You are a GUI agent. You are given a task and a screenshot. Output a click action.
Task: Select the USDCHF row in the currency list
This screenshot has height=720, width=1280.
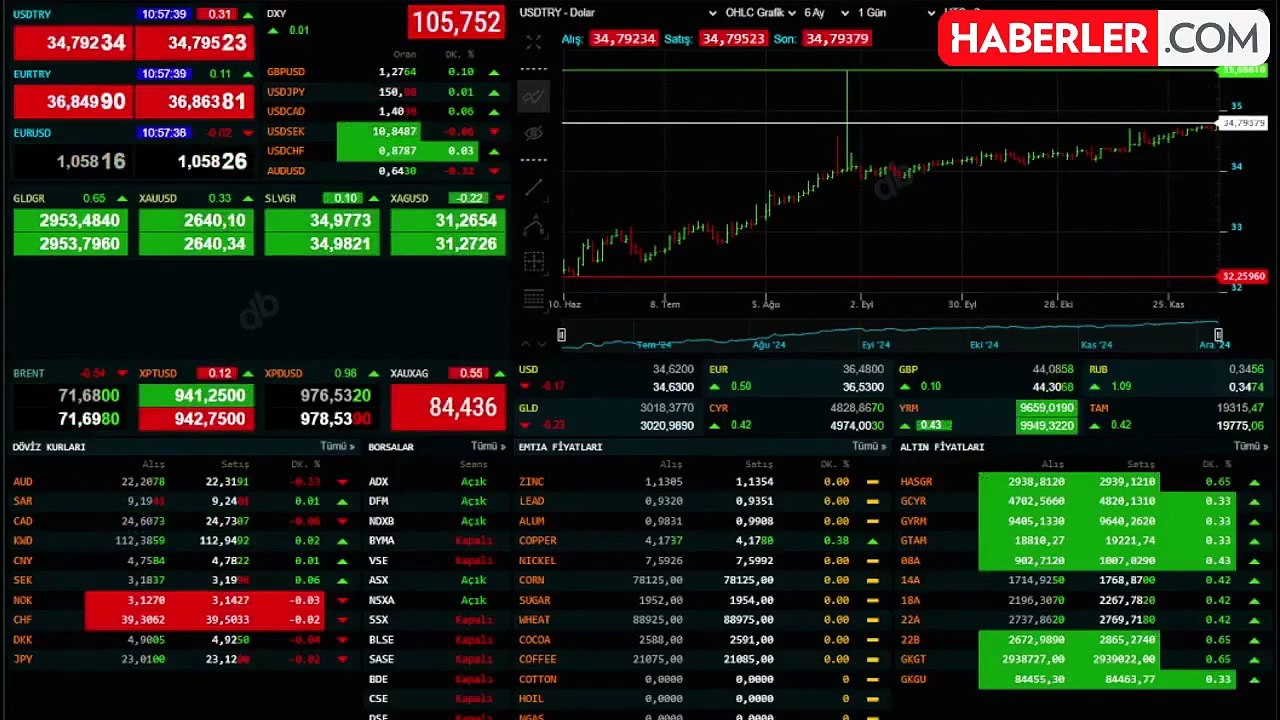[385, 151]
